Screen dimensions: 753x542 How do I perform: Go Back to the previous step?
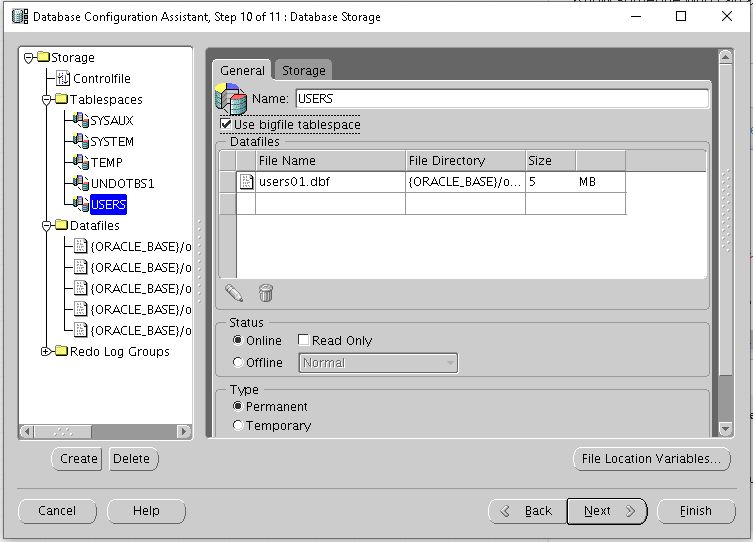click(x=527, y=511)
